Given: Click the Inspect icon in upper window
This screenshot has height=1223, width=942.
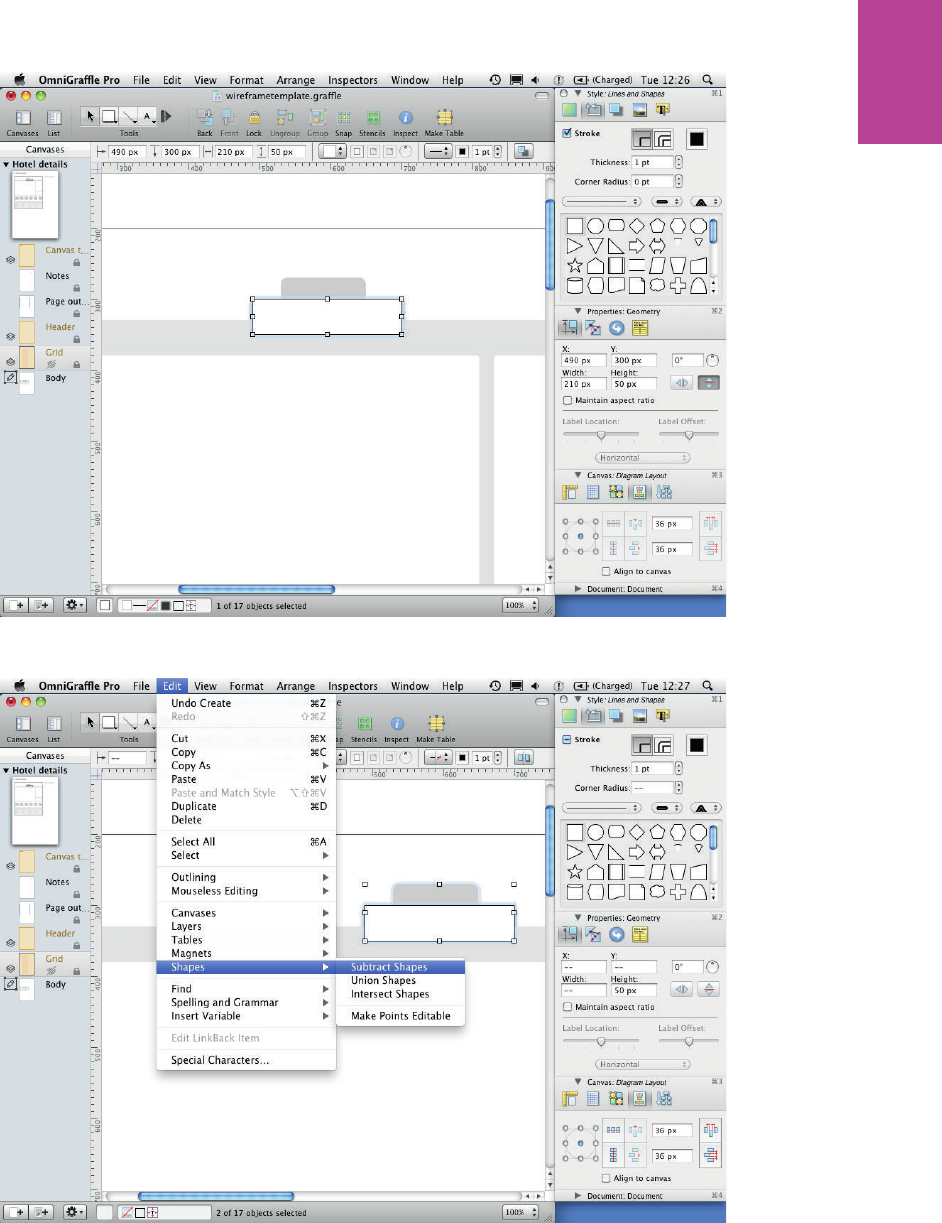Looking at the screenshot, I should [x=406, y=116].
